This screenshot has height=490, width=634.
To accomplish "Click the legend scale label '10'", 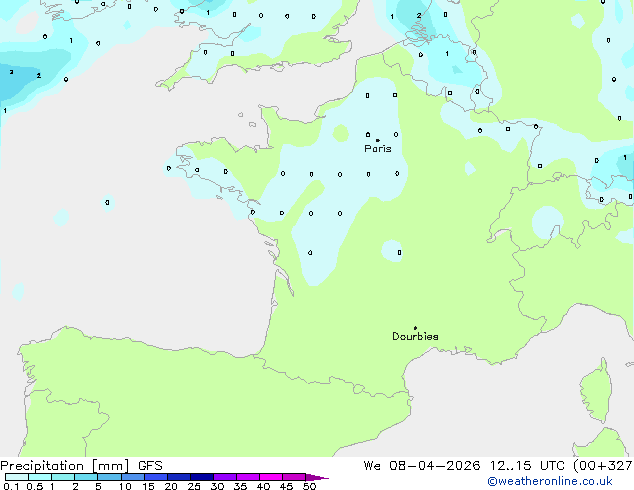I will [x=125, y=486].
